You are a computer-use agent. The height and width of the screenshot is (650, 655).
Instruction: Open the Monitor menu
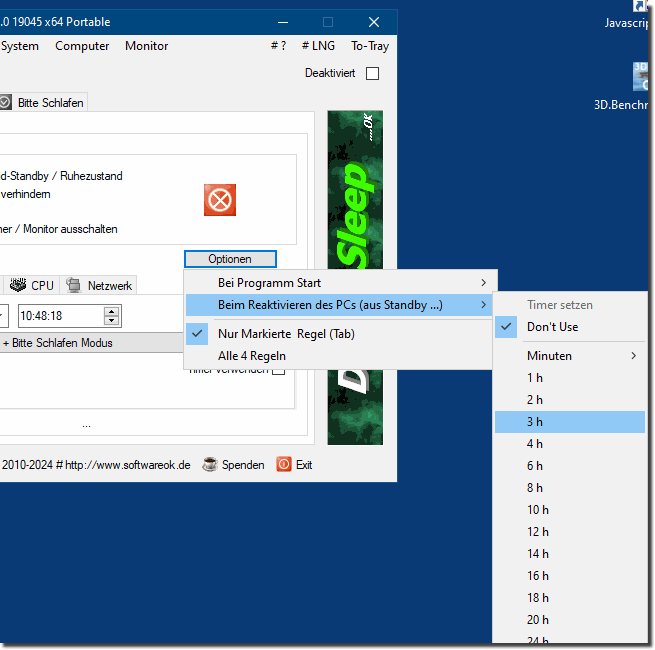147,46
